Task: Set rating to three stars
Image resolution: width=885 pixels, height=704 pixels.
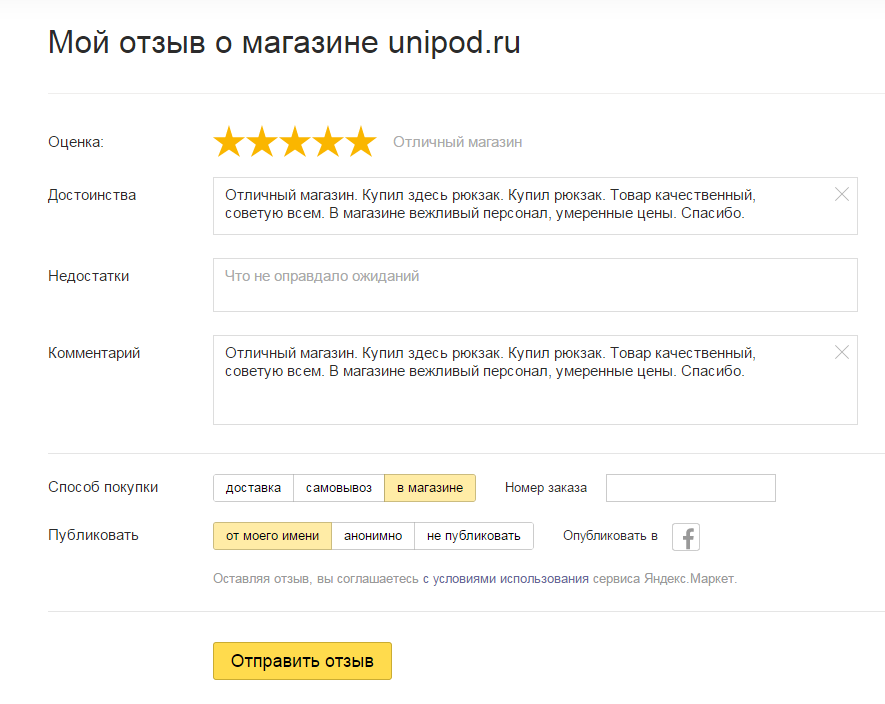Action: click(295, 142)
